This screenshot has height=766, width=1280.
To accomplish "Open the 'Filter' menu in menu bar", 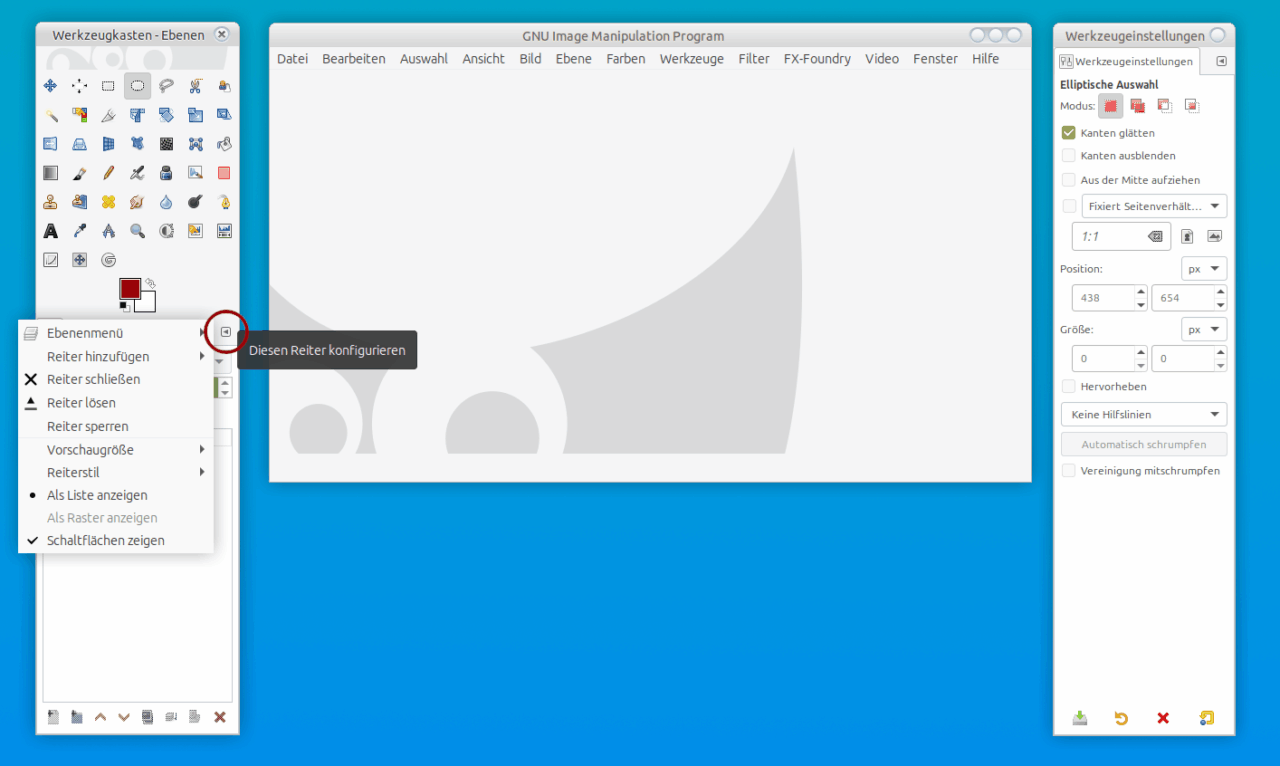I will click(x=754, y=59).
